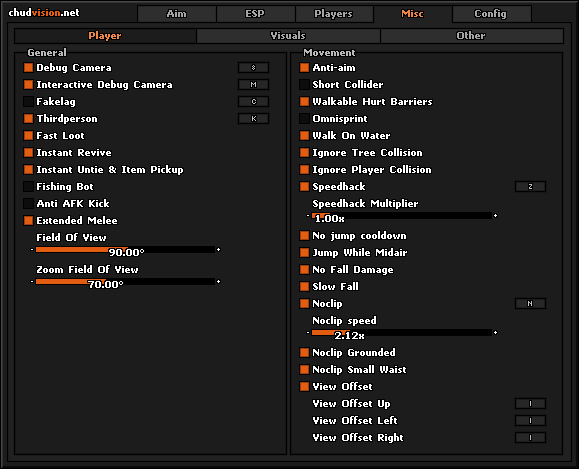
Task: Open the ESP tab
Action: point(255,14)
